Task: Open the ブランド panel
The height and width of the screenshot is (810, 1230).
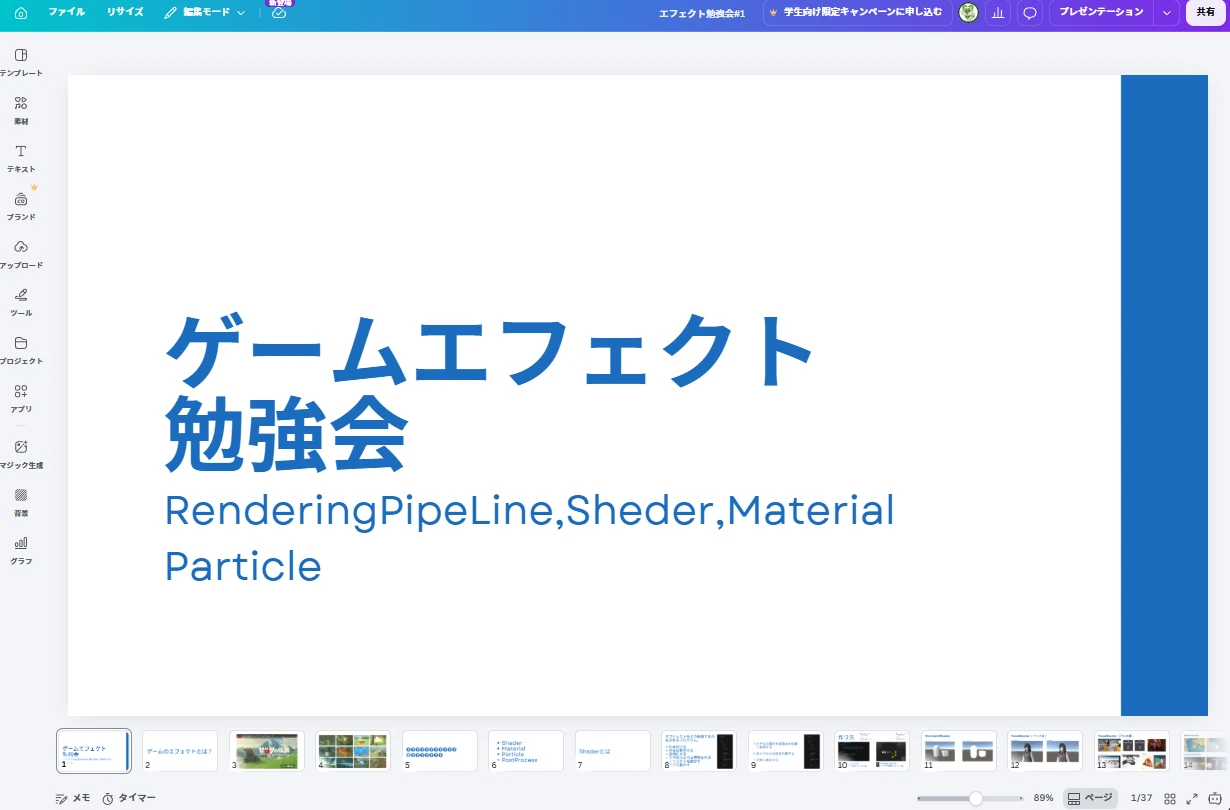Action: coord(21,206)
